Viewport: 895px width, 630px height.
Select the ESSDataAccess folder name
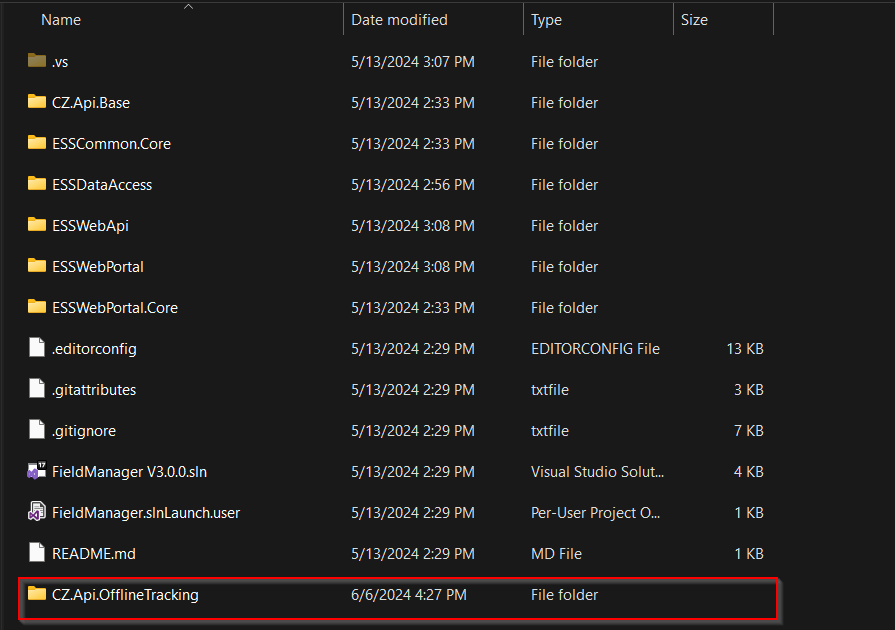(x=102, y=185)
